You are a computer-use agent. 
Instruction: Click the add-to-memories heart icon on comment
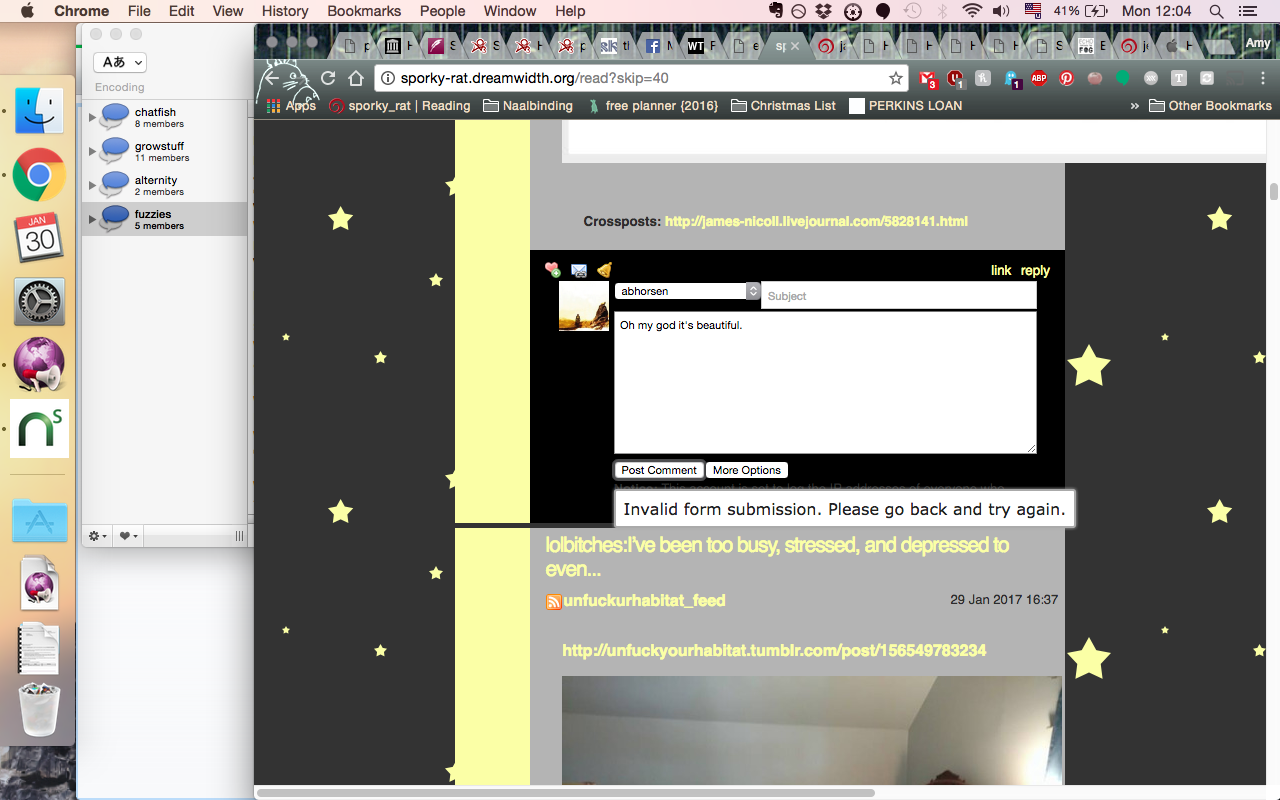552,270
